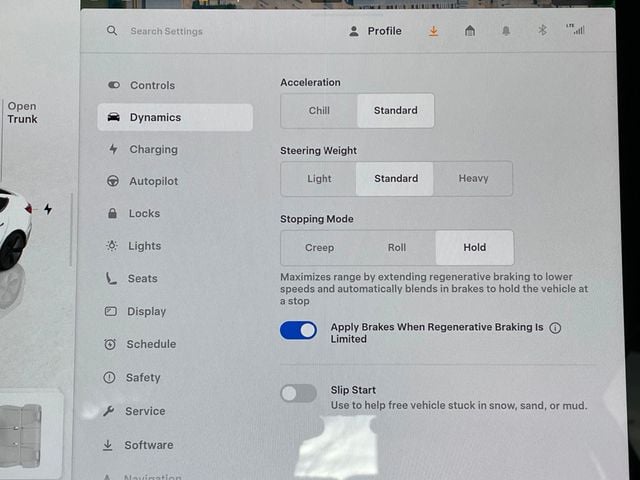
Task: Tap the wrench Service icon
Action: click(x=109, y=411)
